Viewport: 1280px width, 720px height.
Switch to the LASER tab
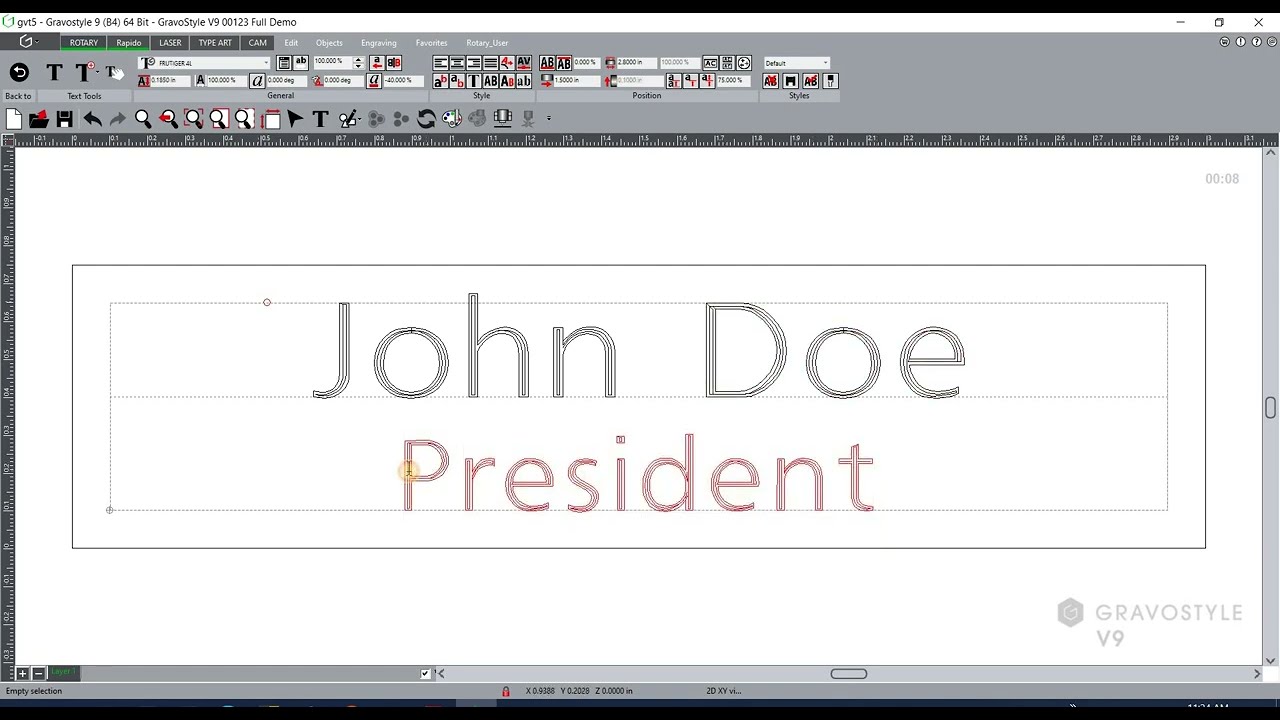(170, 43)
